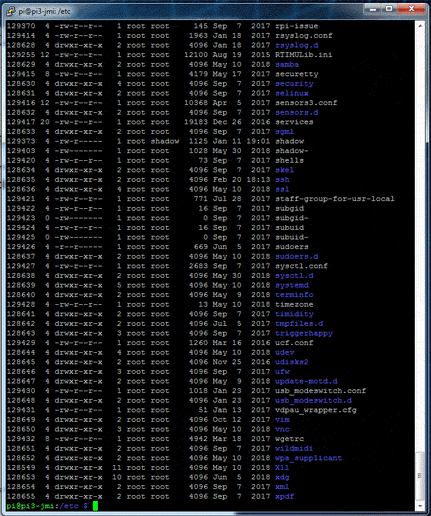This screenshot has height=516, width=431.
Task: Click the wpa_supplicant directory name
Action: [308, 458]
